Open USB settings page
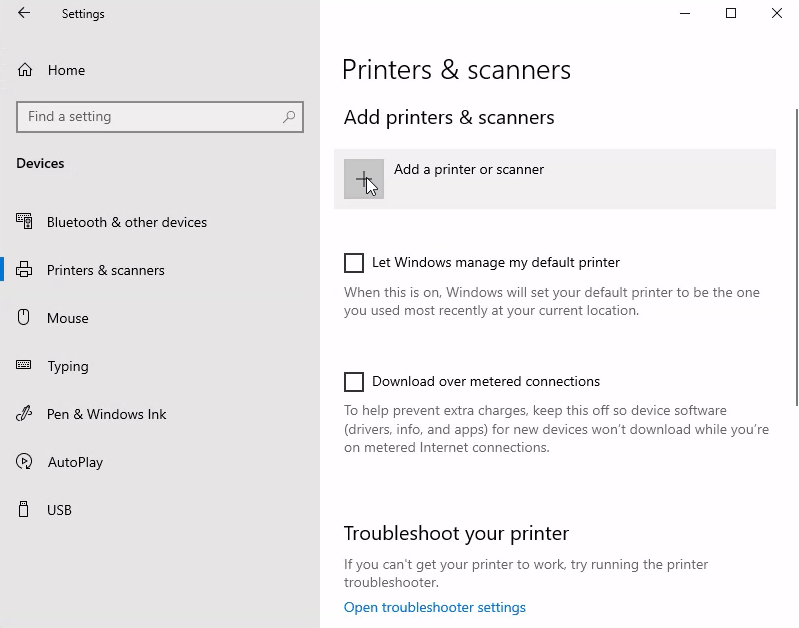Screen dimensions: 799x628 point(59,510)
